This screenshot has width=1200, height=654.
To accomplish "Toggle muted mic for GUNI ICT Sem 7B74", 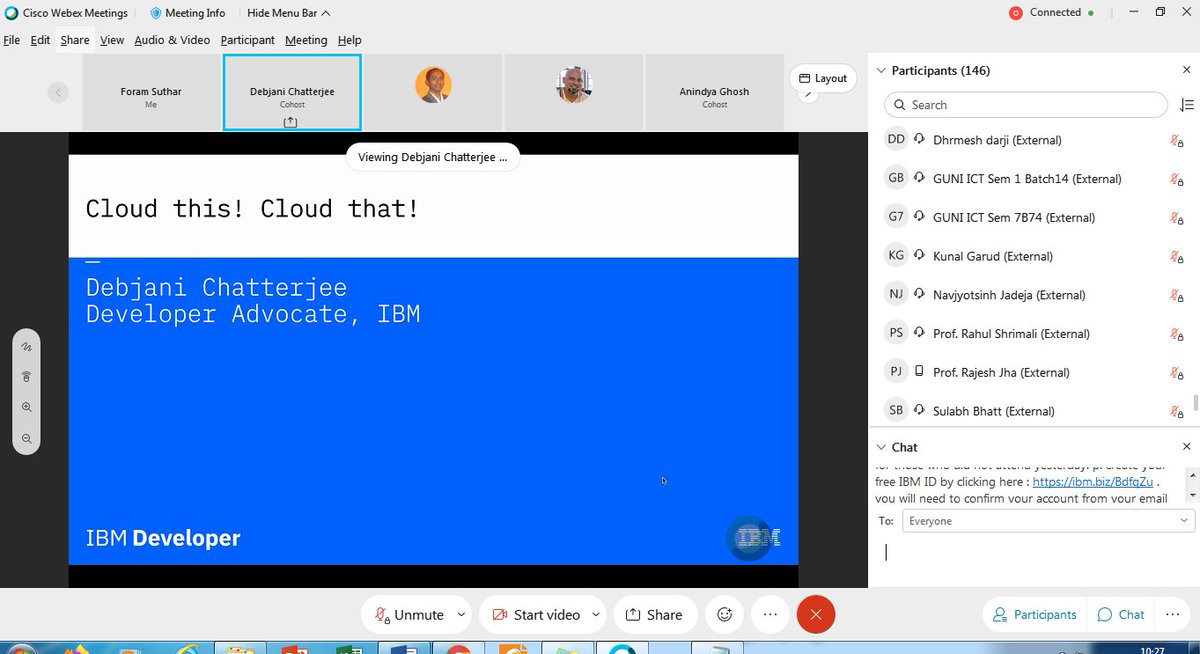I will click(1177, 218).
